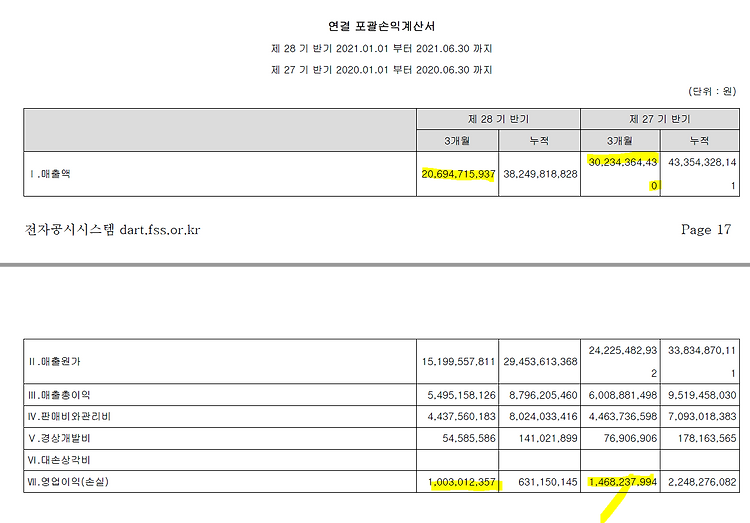
Task: Click the title 연결 포괄손익계산서
Action: click(381, 26)
